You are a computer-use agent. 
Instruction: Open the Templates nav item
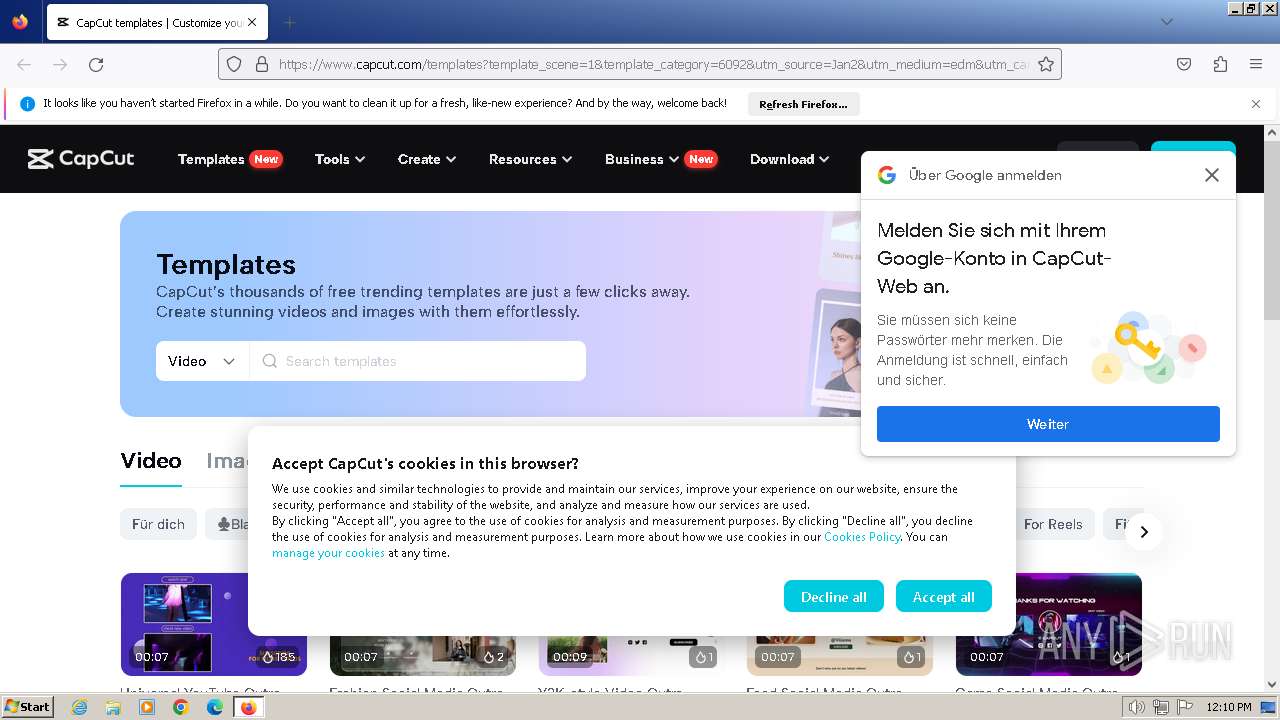tap(211, 159)
